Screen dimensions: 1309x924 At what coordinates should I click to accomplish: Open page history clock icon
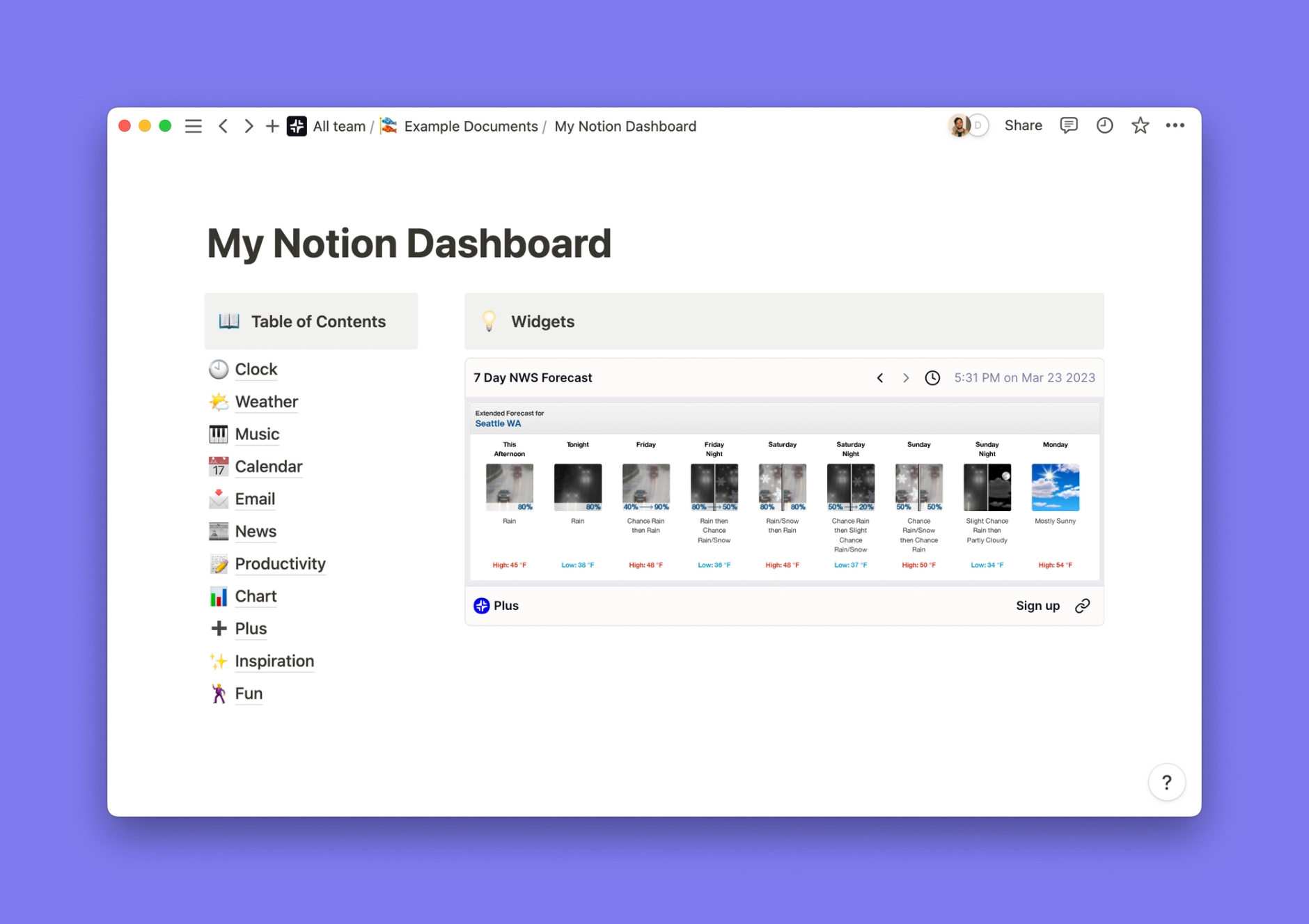[1104, 125]
